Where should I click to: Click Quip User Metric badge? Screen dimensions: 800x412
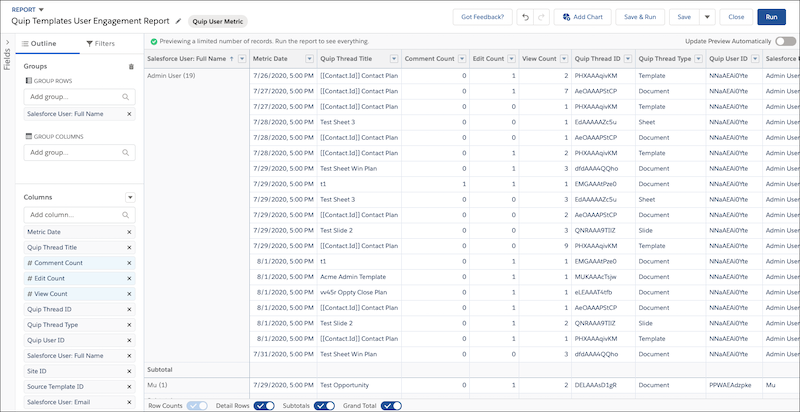click(x=218, y=21)
